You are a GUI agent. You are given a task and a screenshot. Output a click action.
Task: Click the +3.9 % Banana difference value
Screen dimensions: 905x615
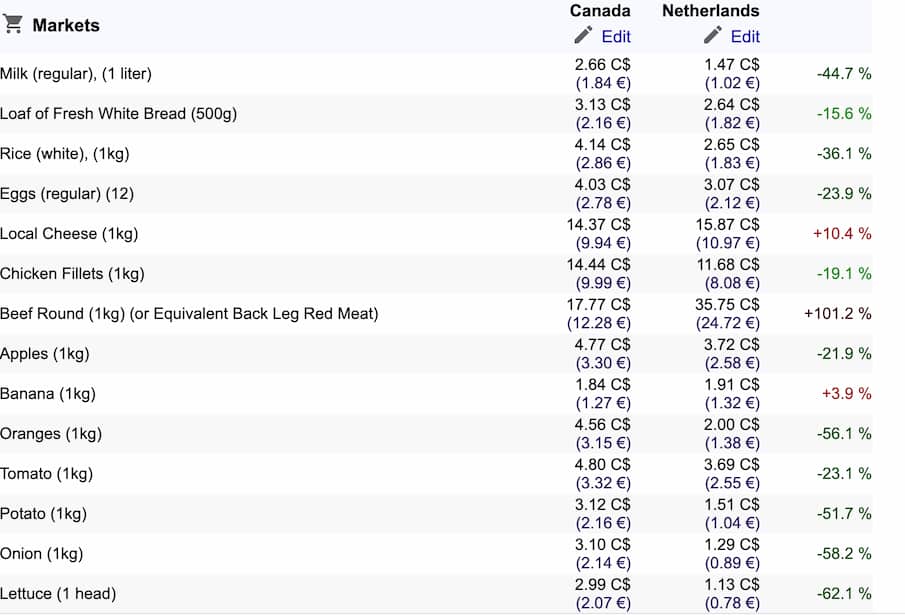coord(845,394)
